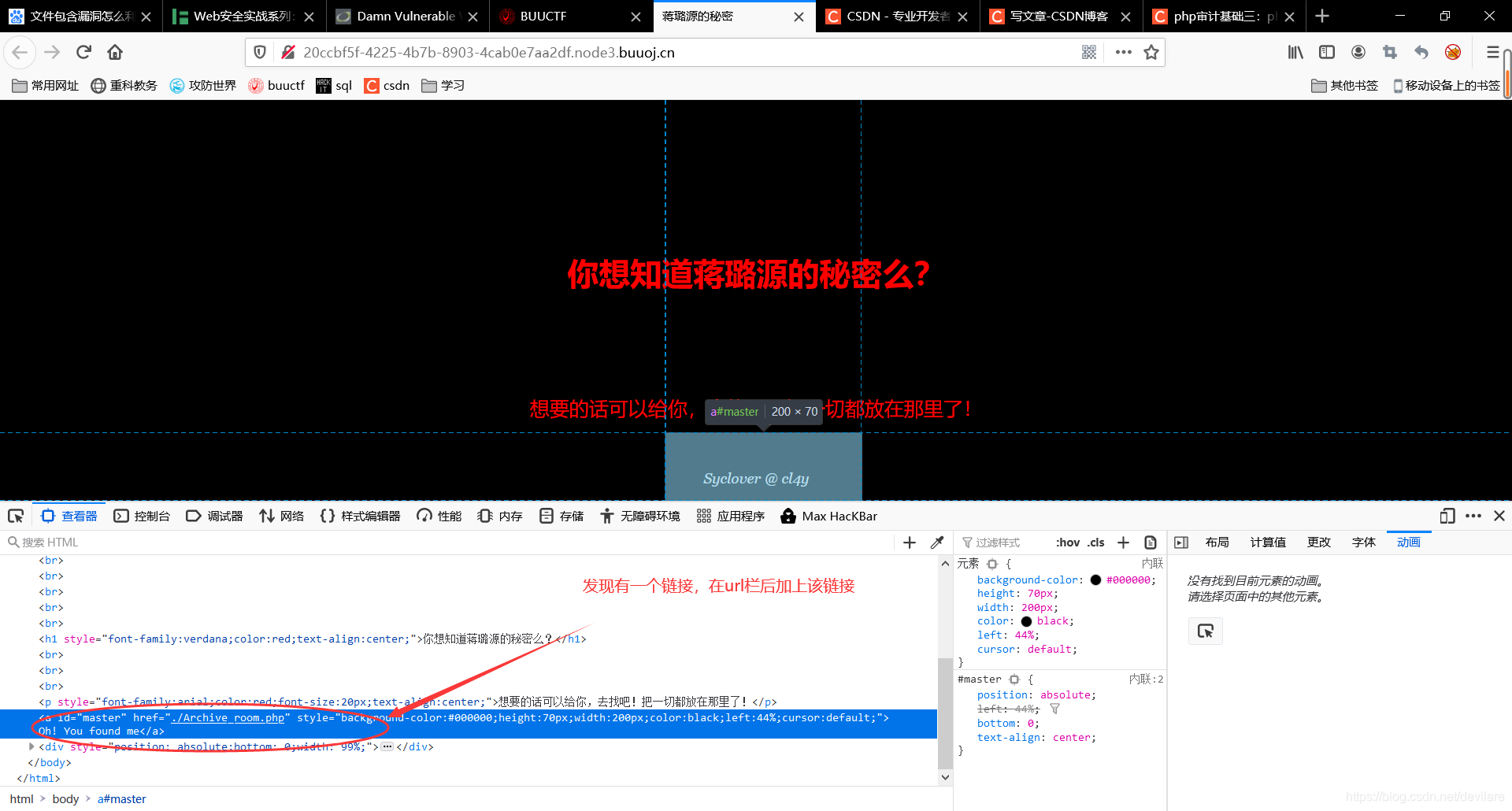Toggle the :hov pseudo-class panel

pyautogui.click(x=1068, y=542)
